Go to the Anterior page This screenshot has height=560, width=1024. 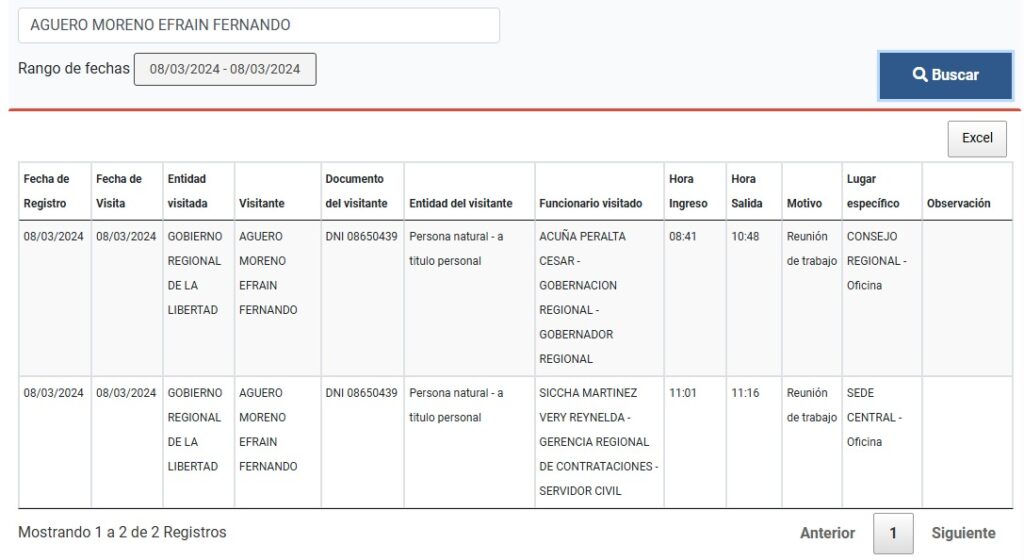coord(827,533)
